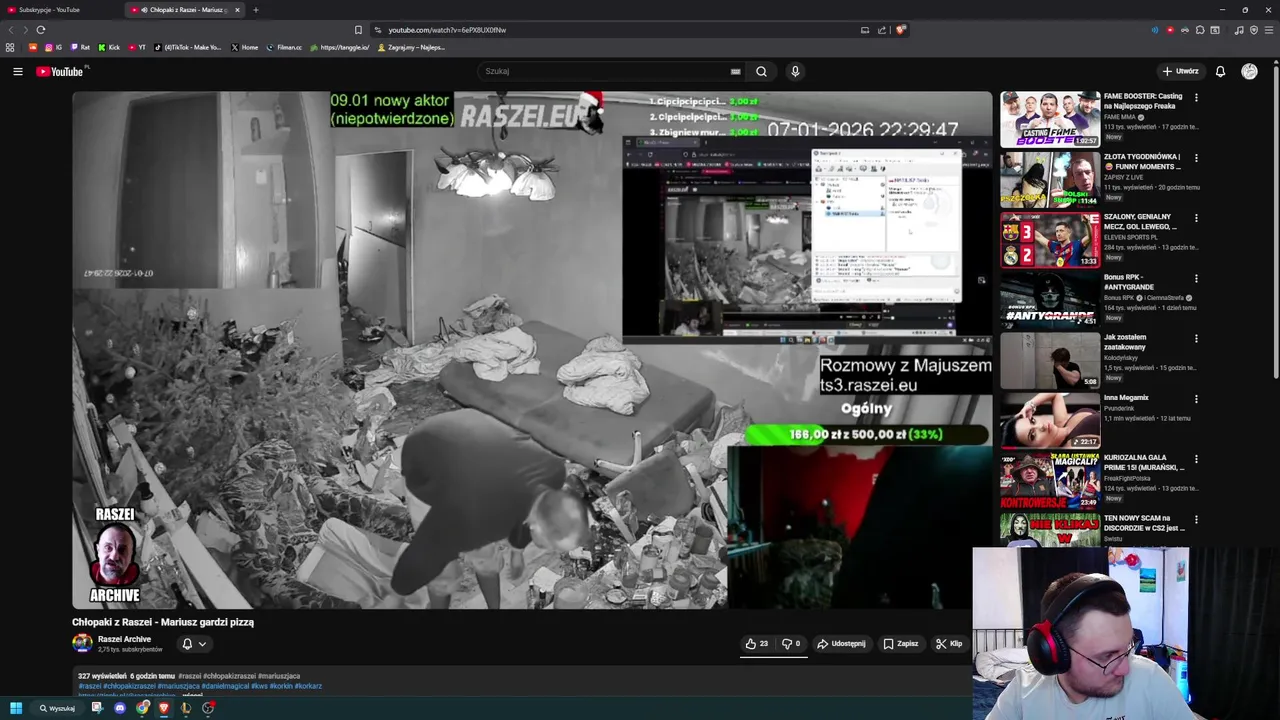
Task: Open the Raszei Archive channel name link
Action: click(124, 639)
